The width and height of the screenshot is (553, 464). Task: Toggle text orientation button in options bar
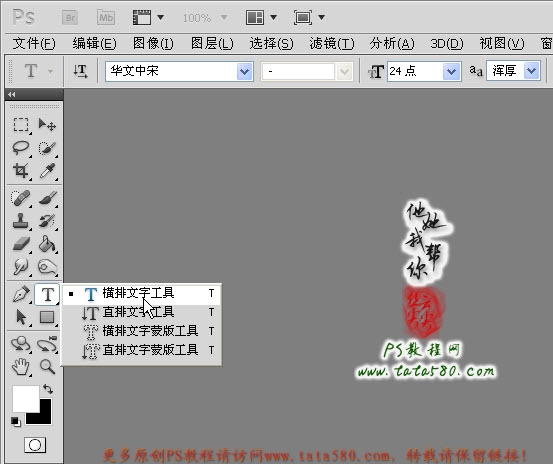pyautogui.click(x=80, y=71)
